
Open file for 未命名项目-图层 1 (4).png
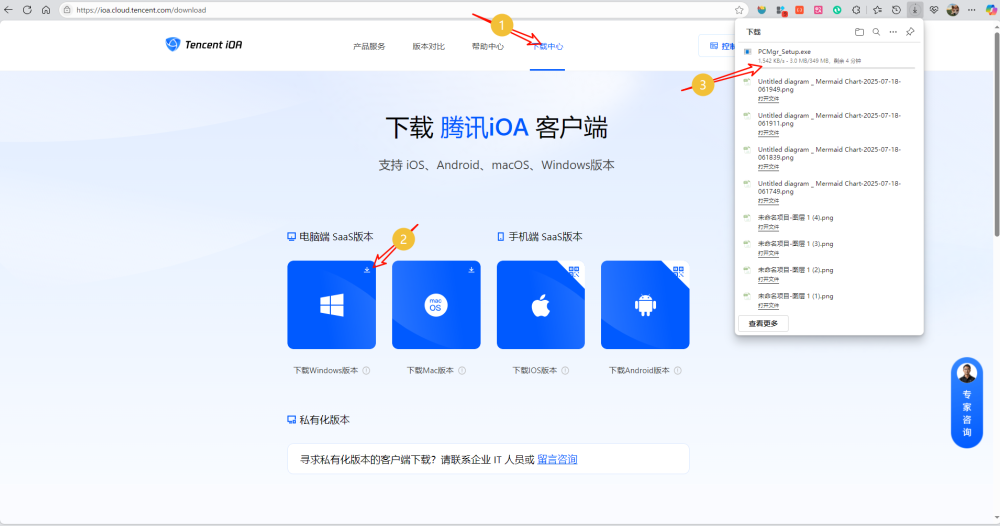768,227
